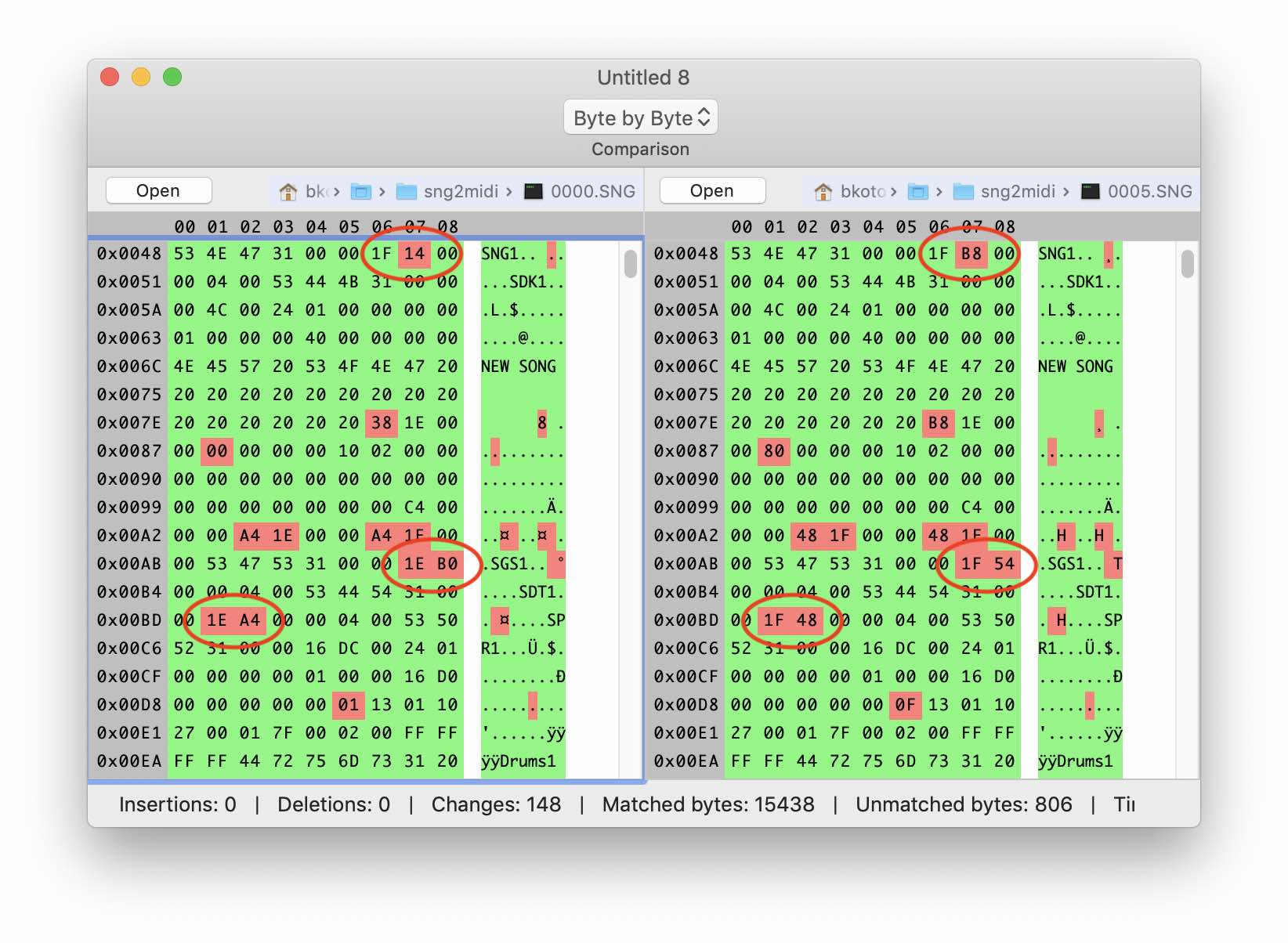The height and width of the screenshot is (943, 1288).
Task: Select changed byte 0F on row 0x00D8 of 0005.SNG
Action: (x=906, y=705)
